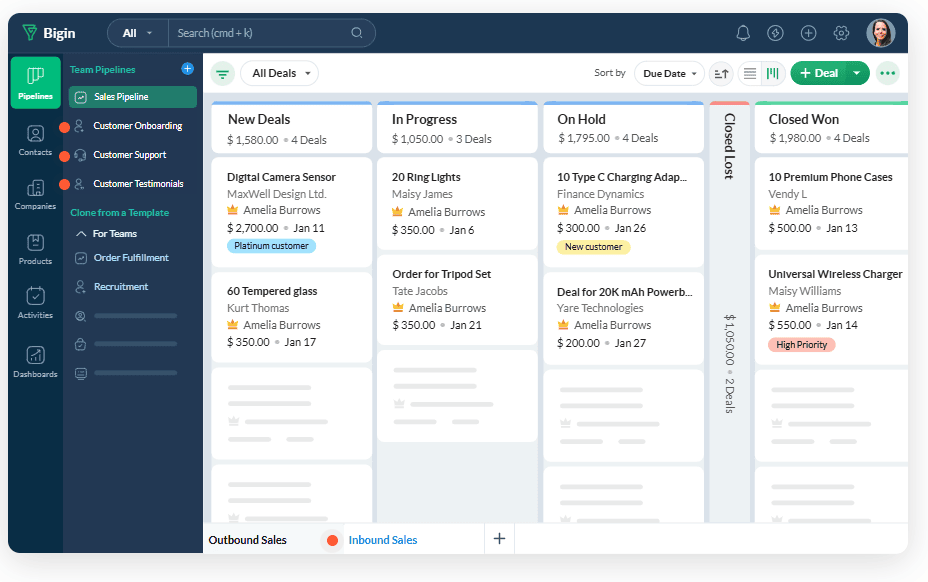Image resolution: width=928 pixels, height=582 pixels.
Task: Open the user profile avatar
Action: (x=881, y=33)
